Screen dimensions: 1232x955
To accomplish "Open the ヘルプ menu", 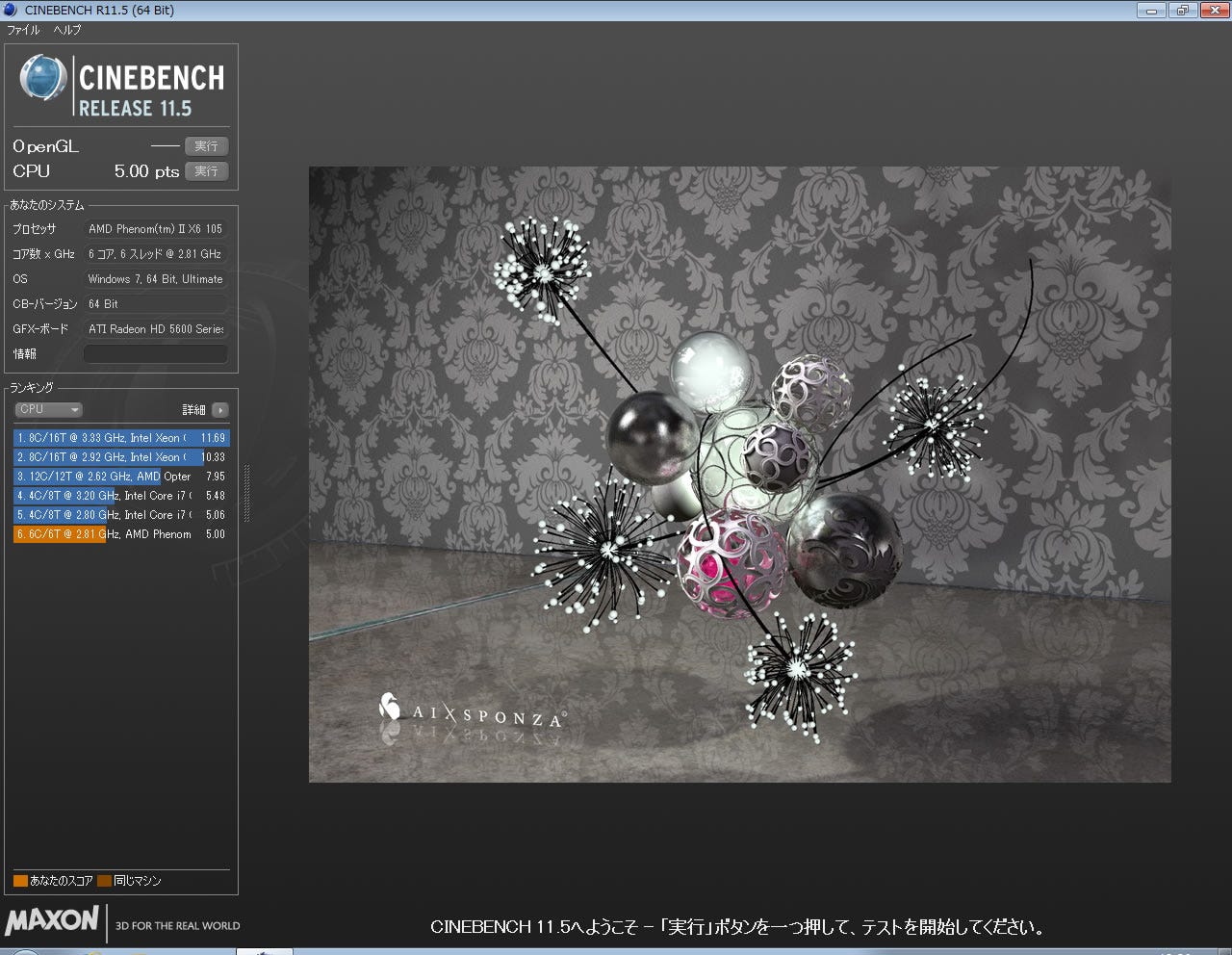I will click(67, 30).
